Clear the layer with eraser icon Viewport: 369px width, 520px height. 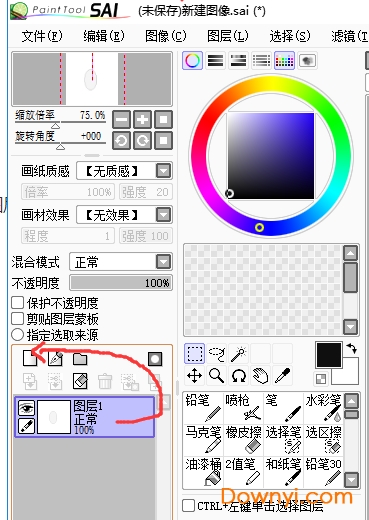80,381
